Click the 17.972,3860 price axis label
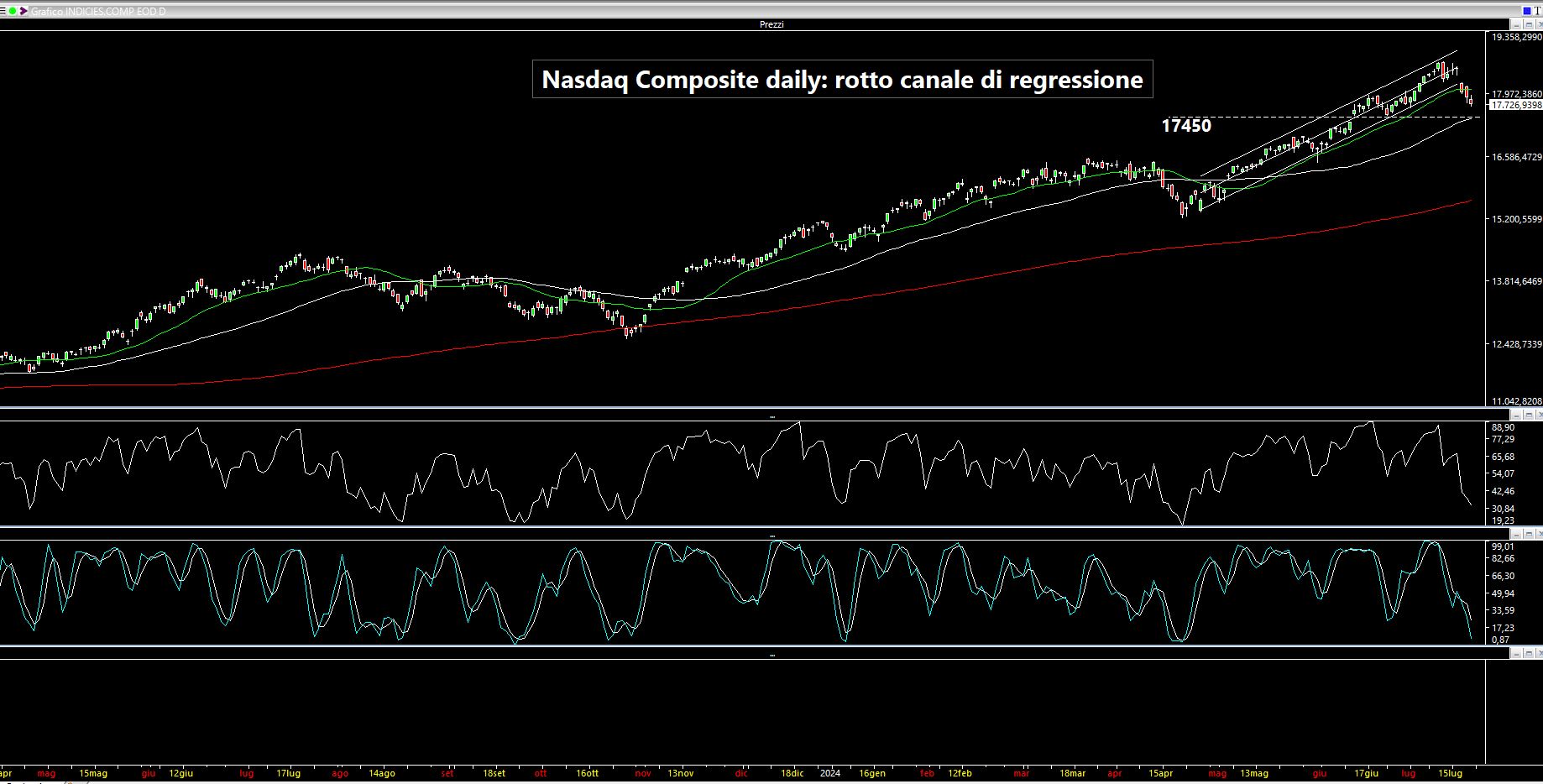The width and height of the screenshot is (1543, 784). pyautogui.click(x=1516, y=94)
